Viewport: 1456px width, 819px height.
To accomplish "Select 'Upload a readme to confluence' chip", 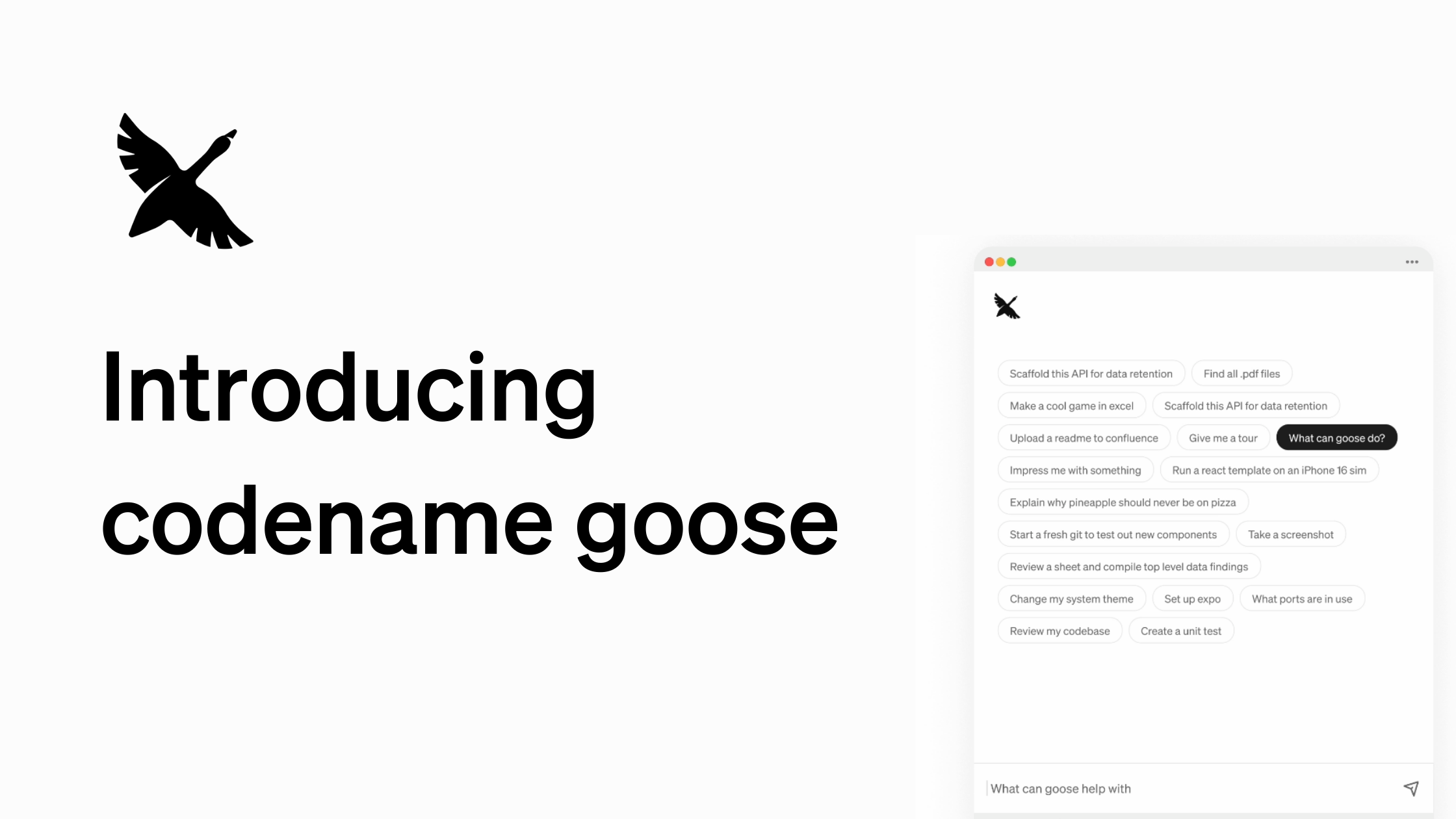I will click(x=1084, y=437).
